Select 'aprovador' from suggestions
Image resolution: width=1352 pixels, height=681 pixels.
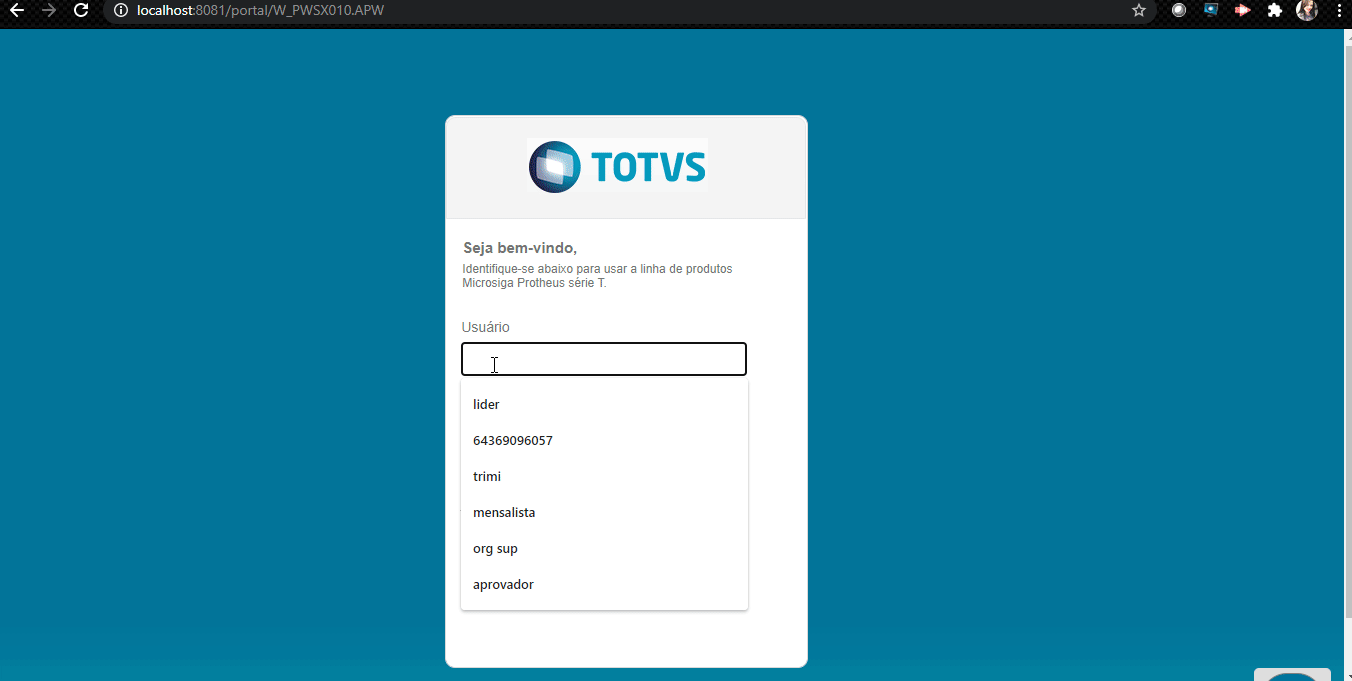[x=604, y=584]
